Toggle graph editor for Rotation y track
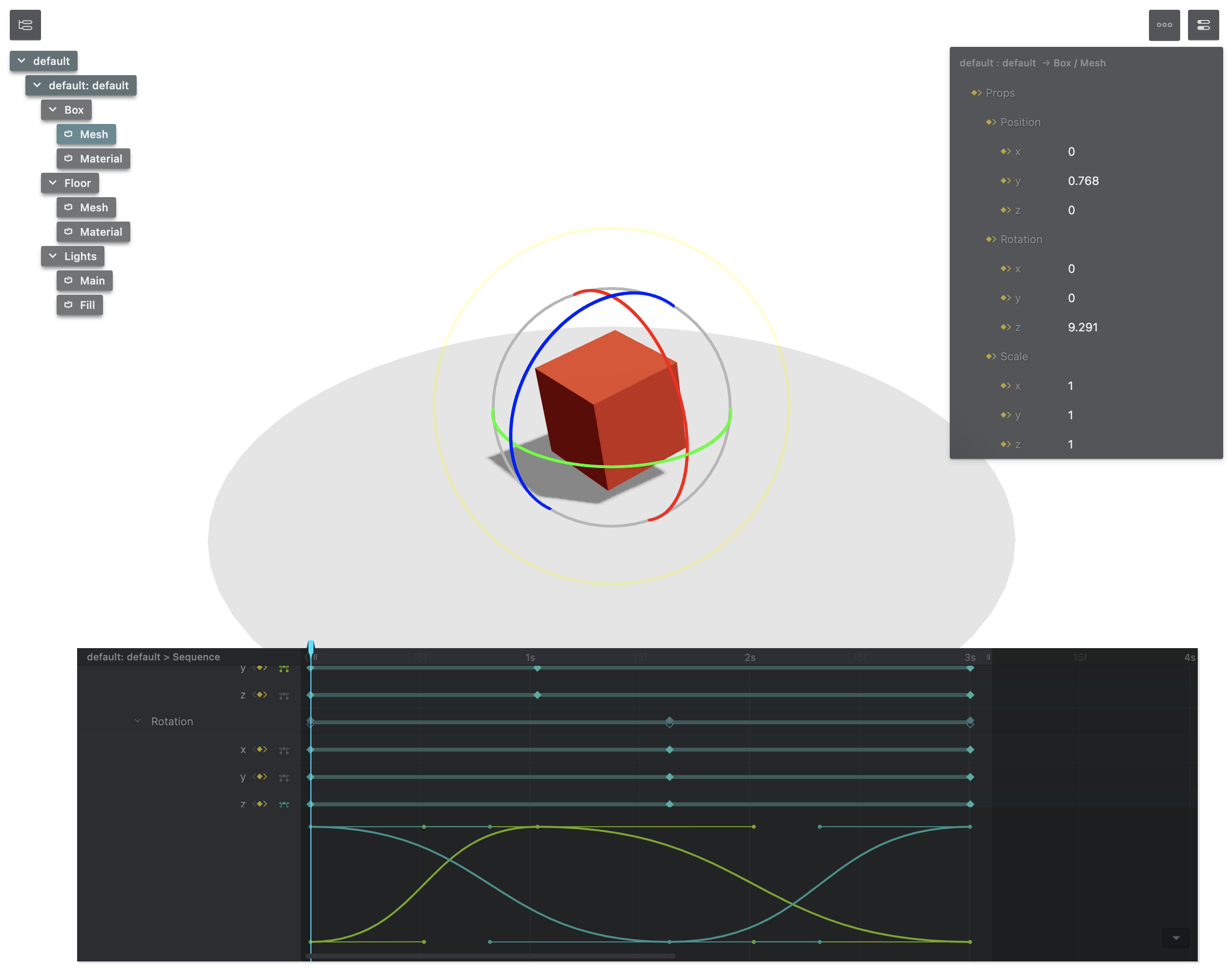The width and height of the screenshot is (1229, 980). click(x=284, y=777)
